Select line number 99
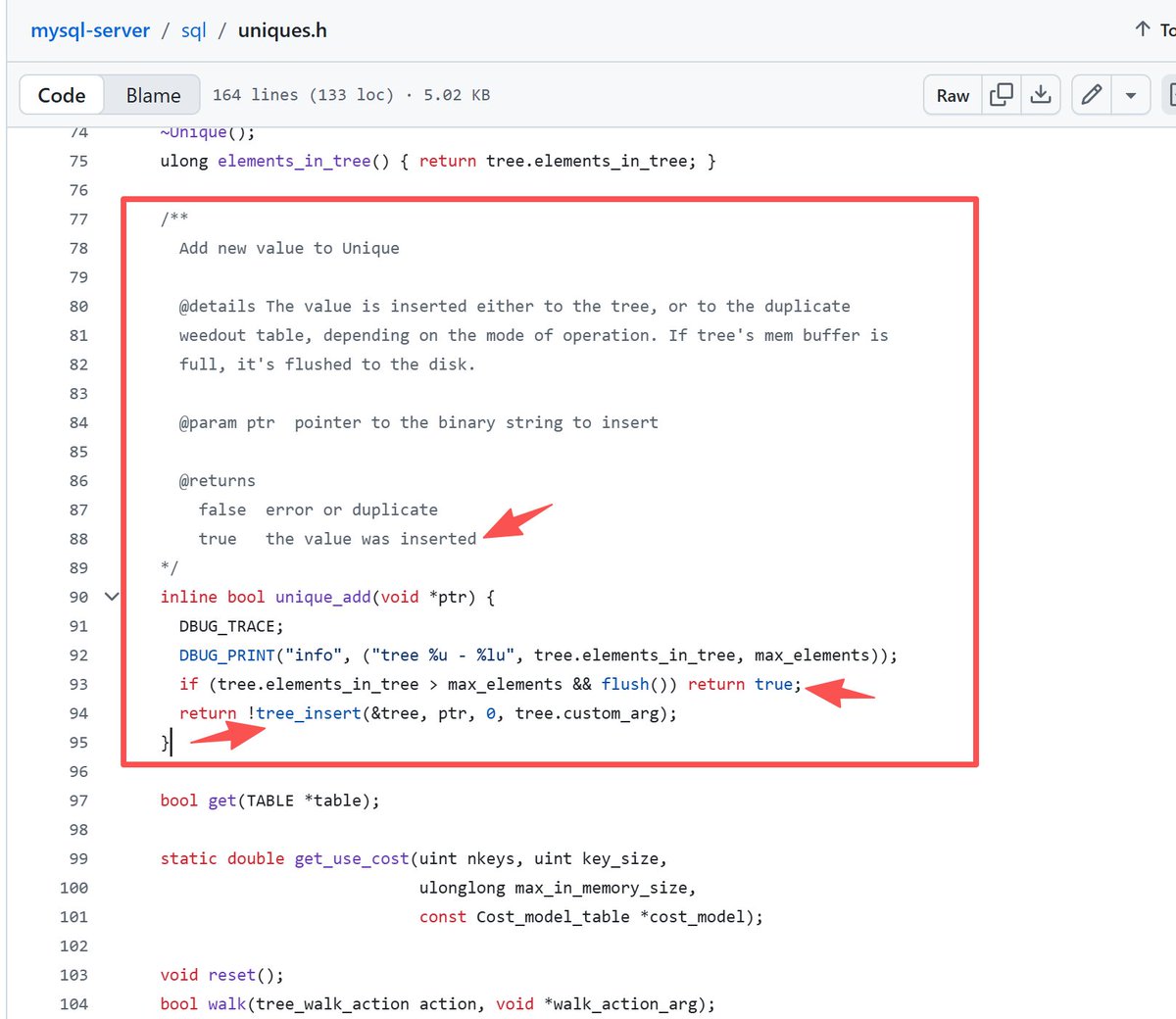Viewport: 1176px width, 1019px height. 78,858
